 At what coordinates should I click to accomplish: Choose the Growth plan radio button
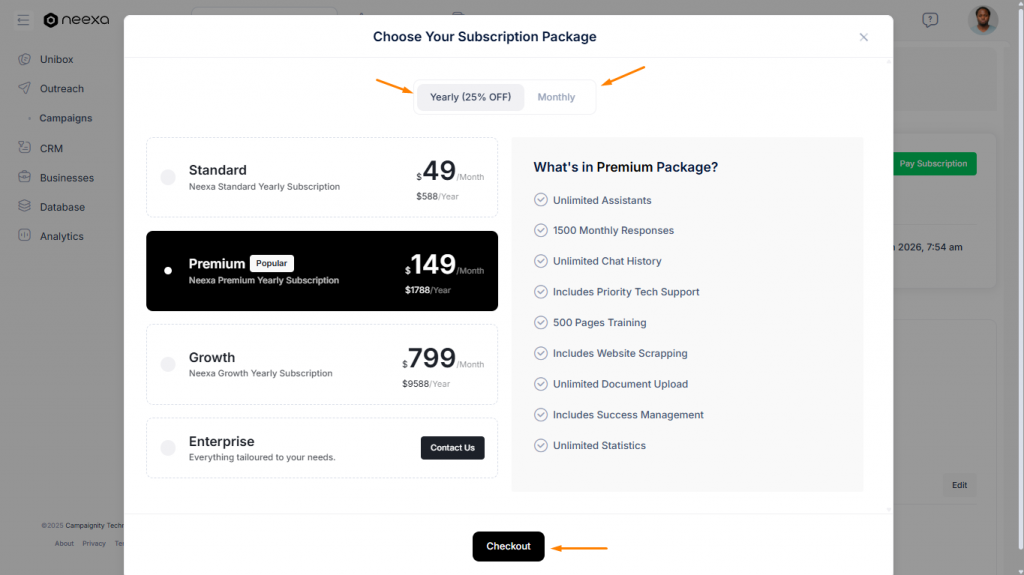(168, 364)
